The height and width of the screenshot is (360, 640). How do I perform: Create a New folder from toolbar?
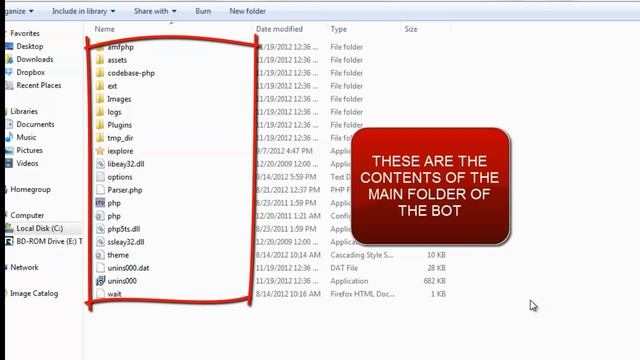247,11
